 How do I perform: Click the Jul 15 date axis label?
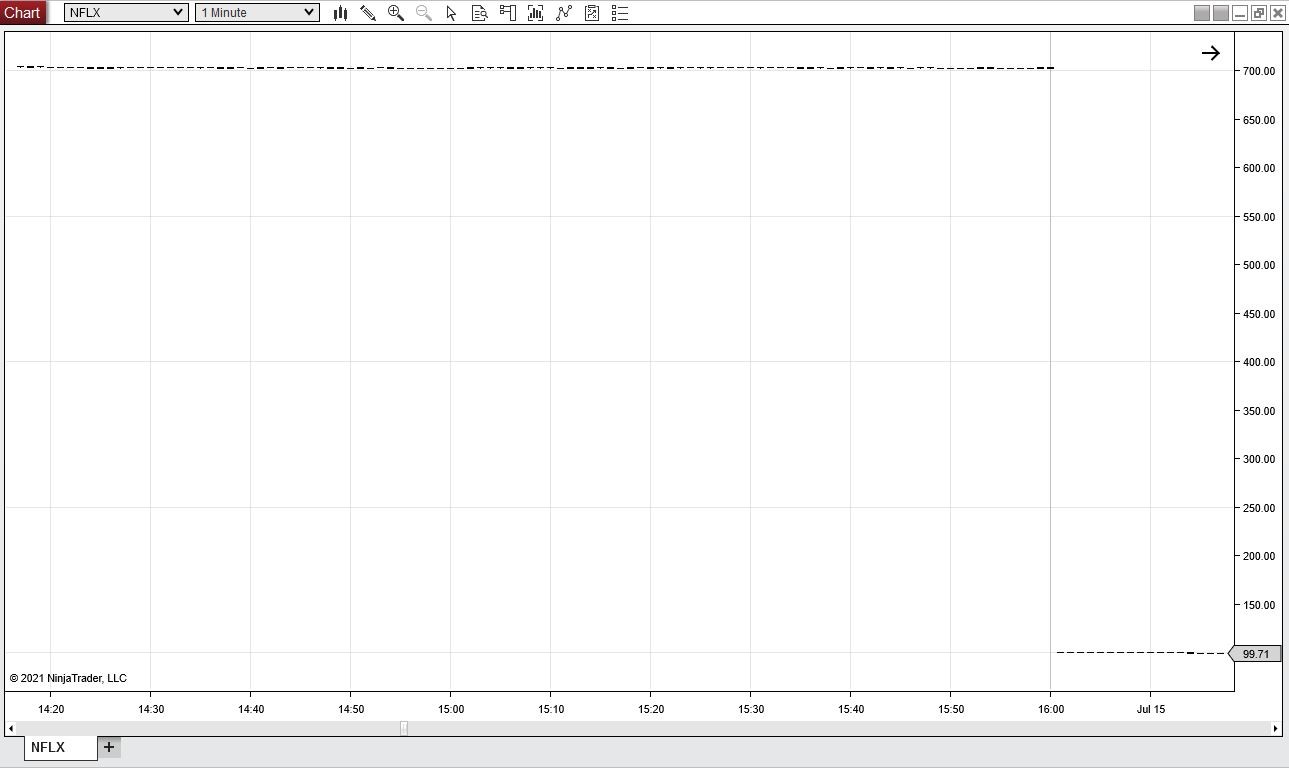tap(1151, 709)
